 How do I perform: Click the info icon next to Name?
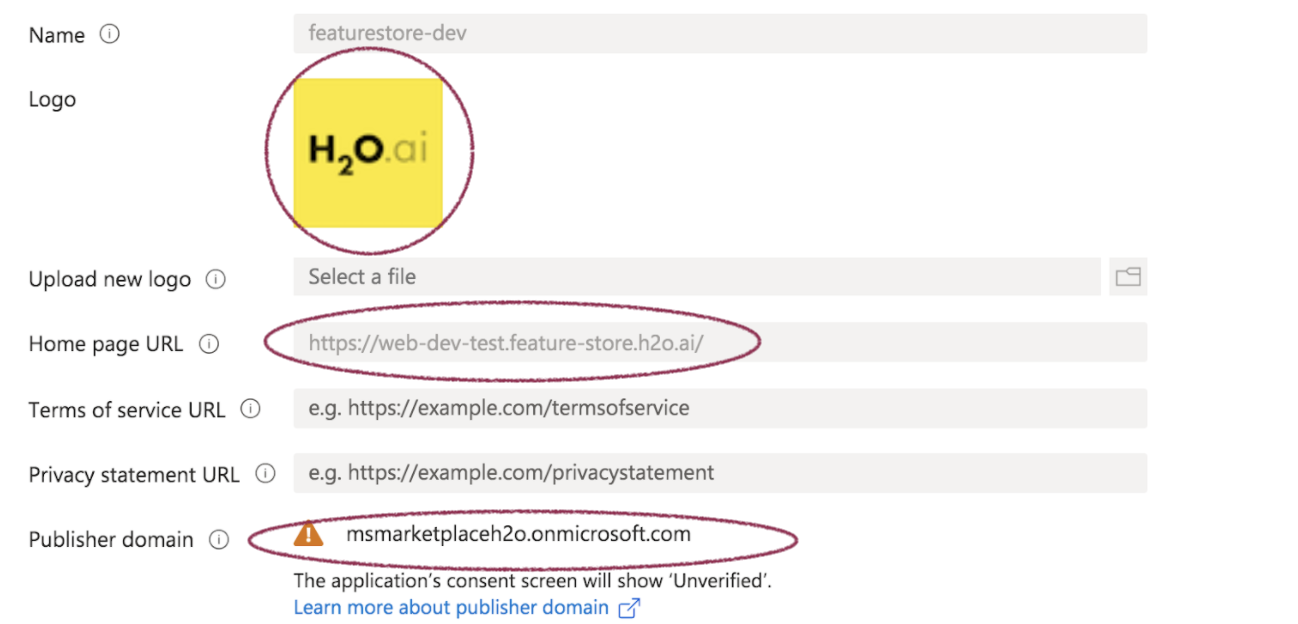110,34
